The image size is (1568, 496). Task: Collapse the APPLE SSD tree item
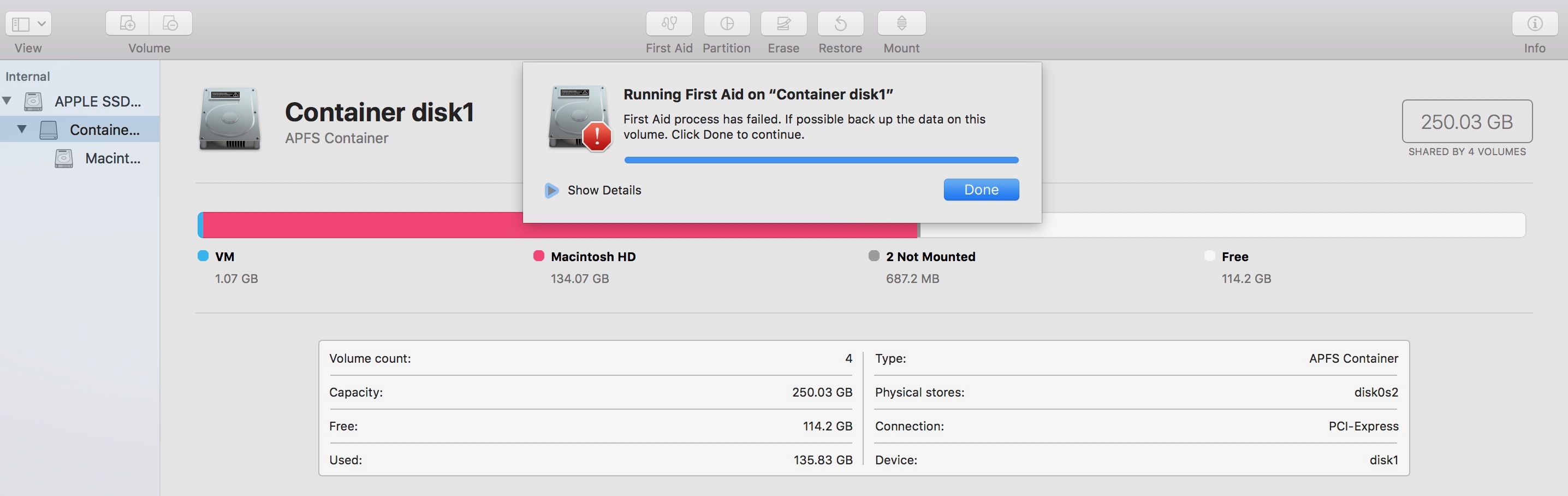7,101
